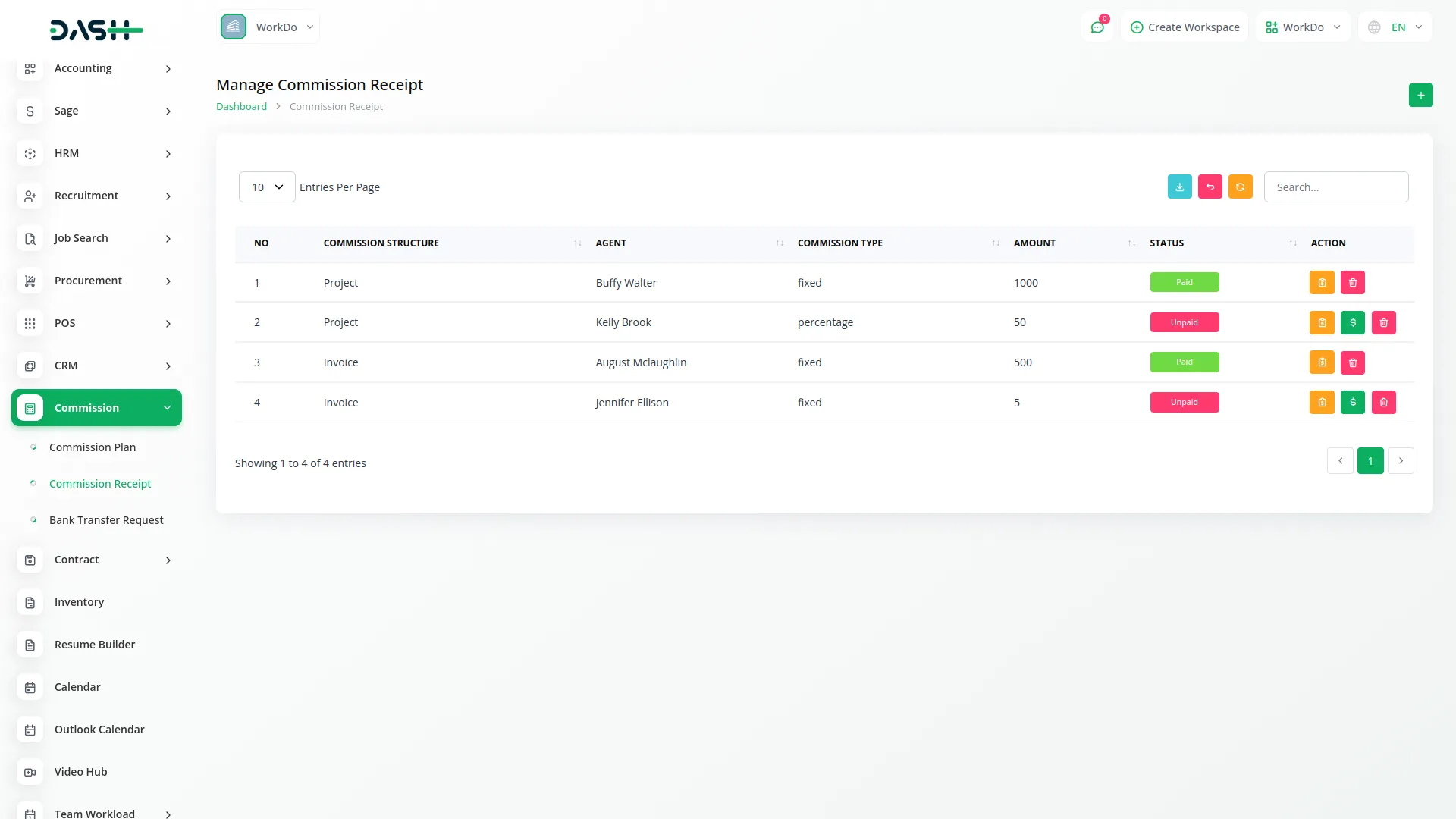Click the Unpaid status badge for Kelly Brook
The height and width of the screenshot is (819, 1456).
(1185, 322)
